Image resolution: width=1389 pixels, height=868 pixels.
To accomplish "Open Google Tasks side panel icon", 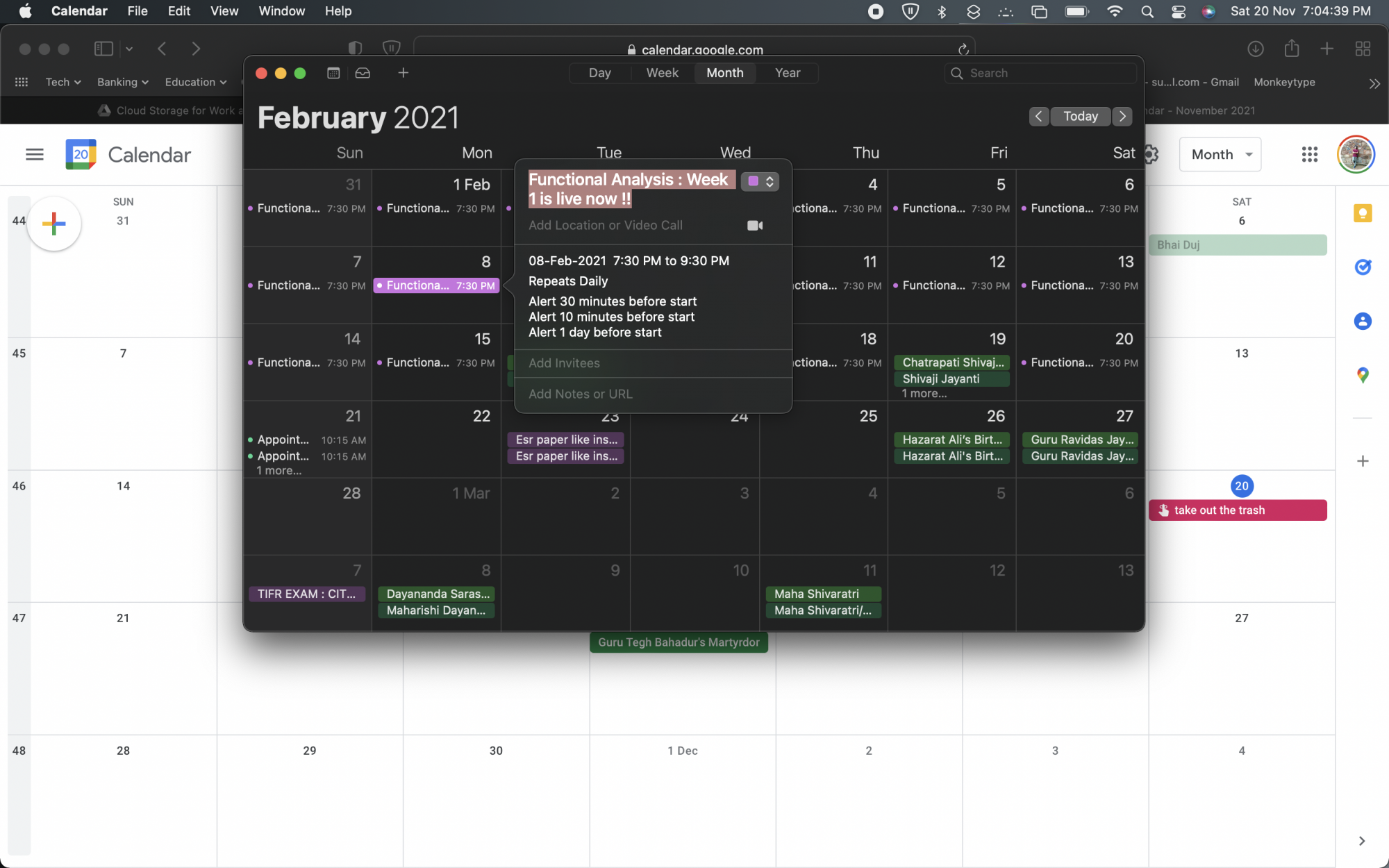I will pyautogui.click(x=1363, y=267).
